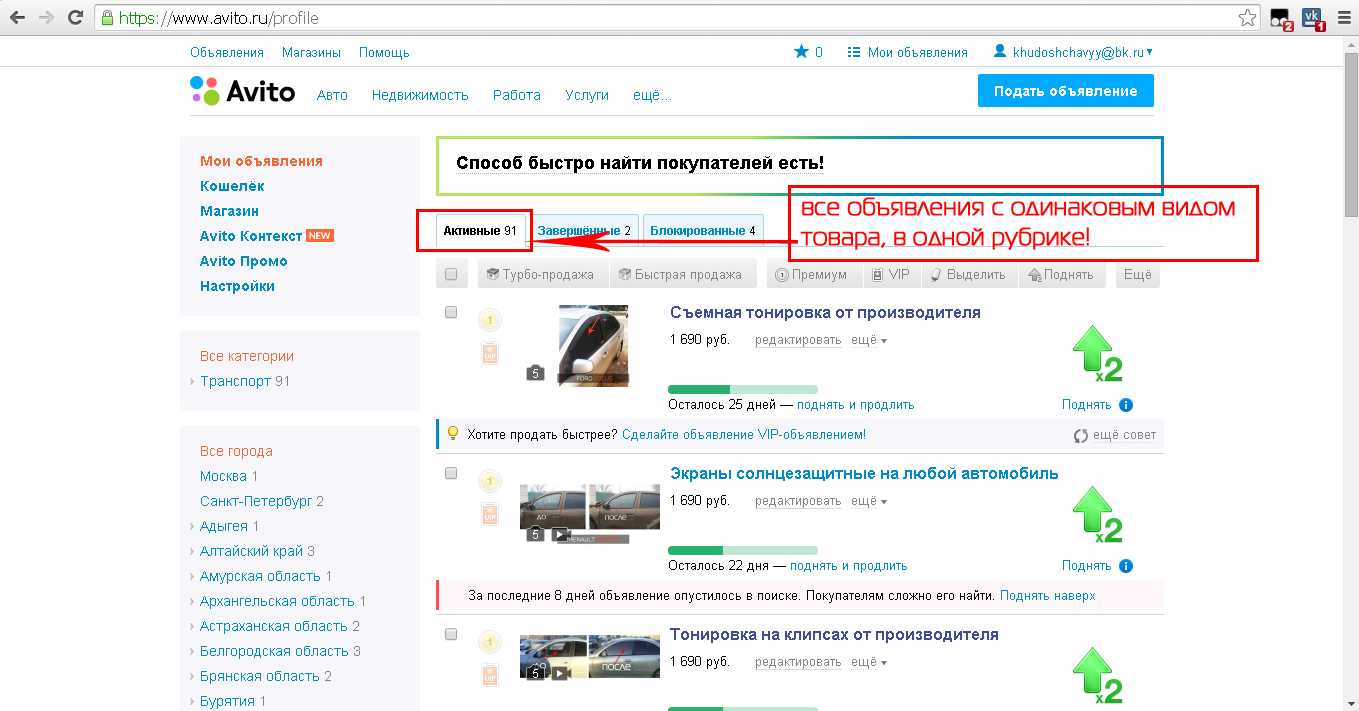The width and height of the screenshot is (1359, 711).
Task: Click the premium badge icon on Экраны солнцезащитные
Action: 490,481
